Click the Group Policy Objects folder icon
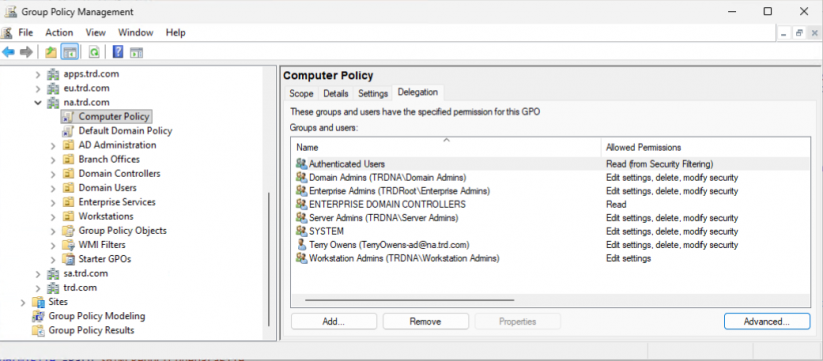The height and width of the screenshot is (361, 823). [68, 230]
